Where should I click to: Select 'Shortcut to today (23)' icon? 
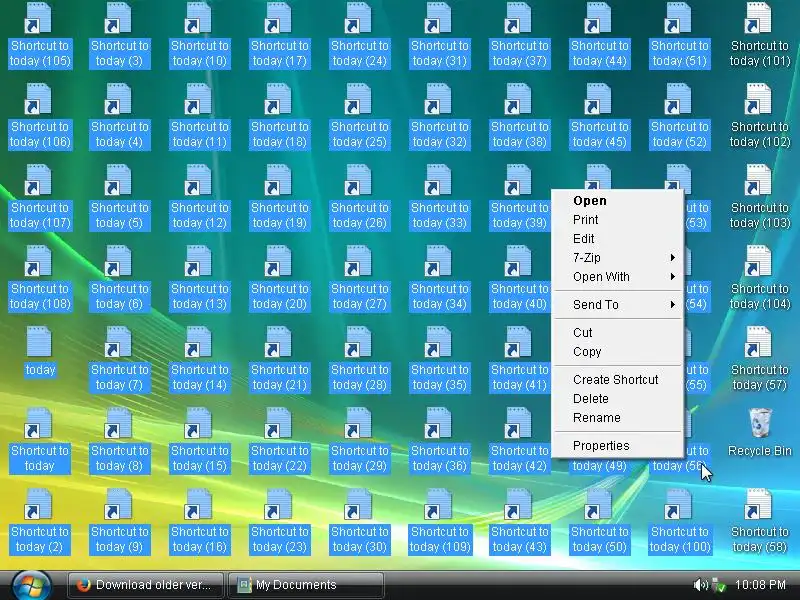(x=280, y=522)
